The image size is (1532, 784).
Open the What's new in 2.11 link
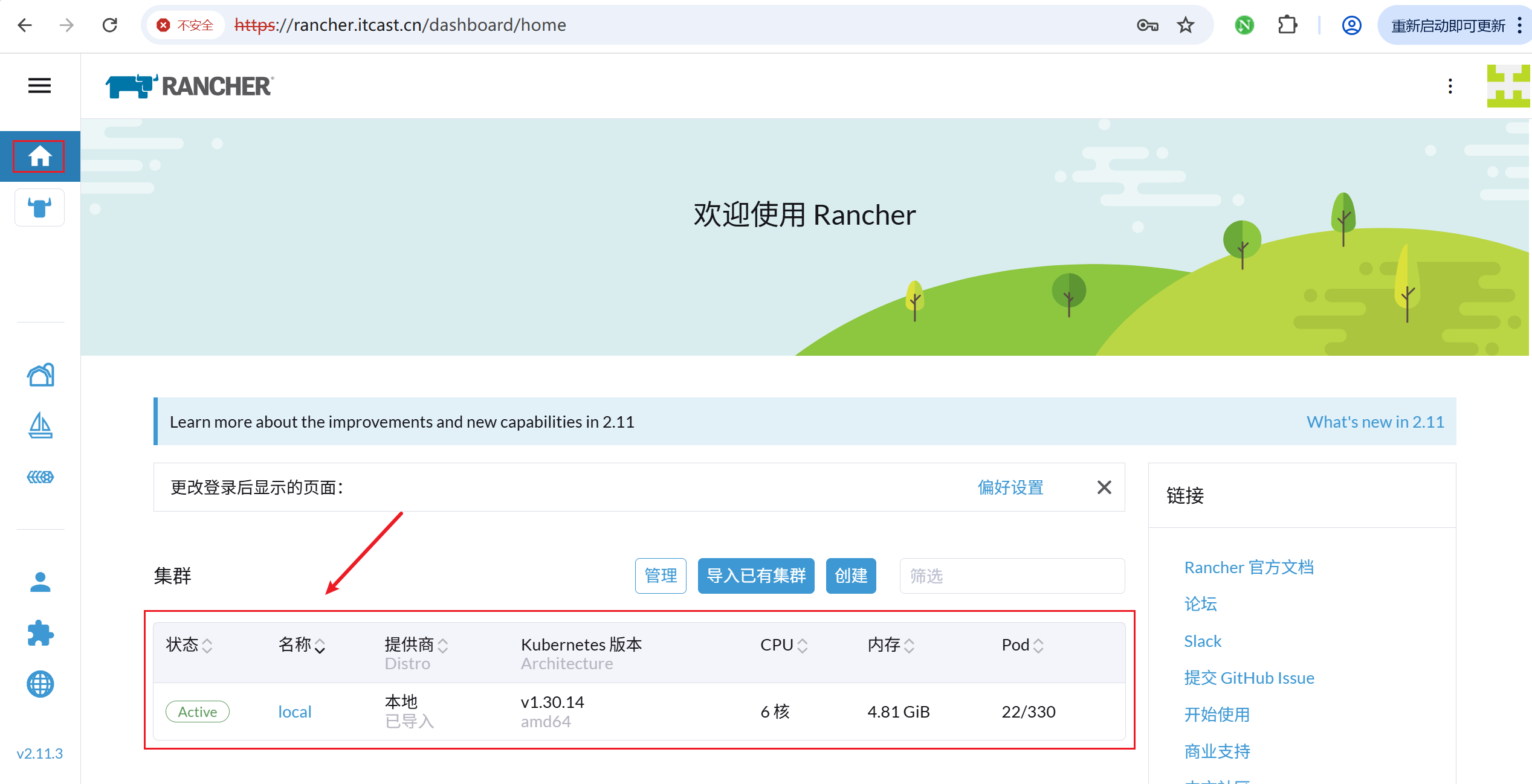pyautogui.click(x=1375, y=422)
